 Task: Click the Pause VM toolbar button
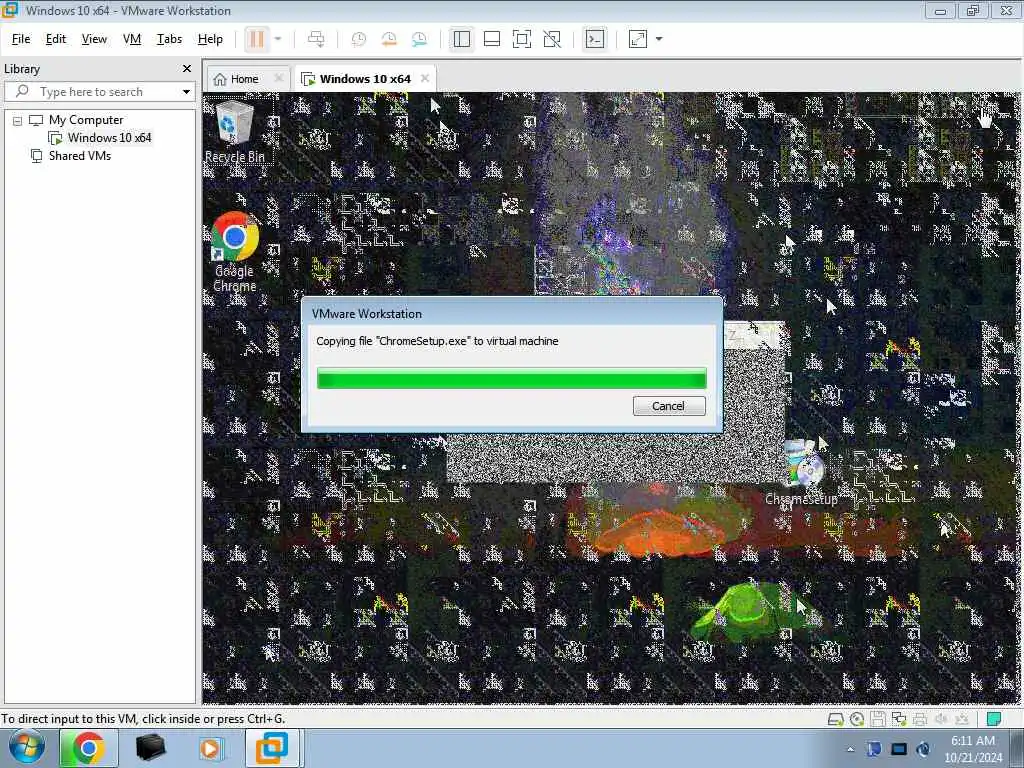[257, 39]
